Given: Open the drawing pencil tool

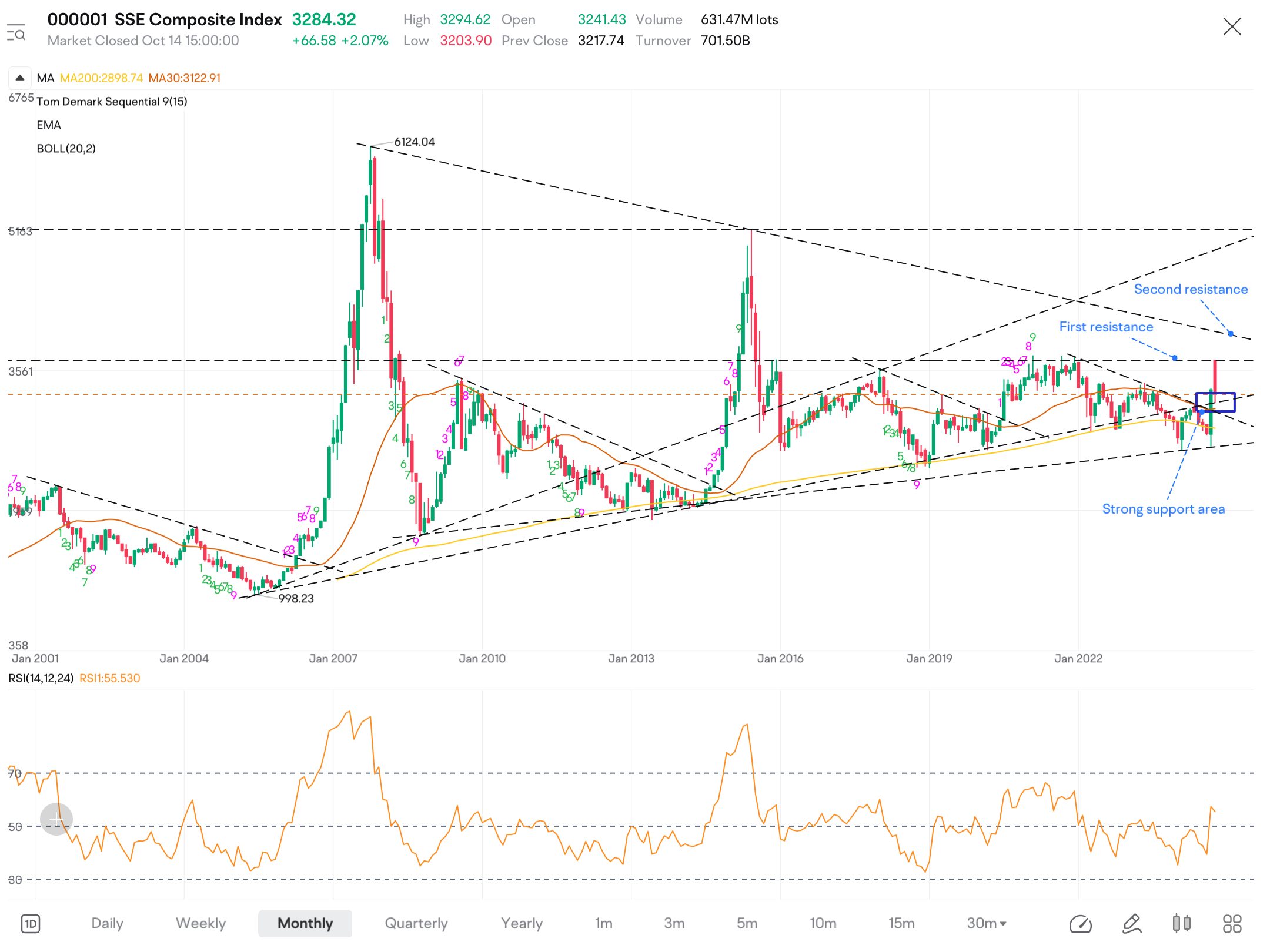Looking at the screenshot, I should click(1131, 924).
